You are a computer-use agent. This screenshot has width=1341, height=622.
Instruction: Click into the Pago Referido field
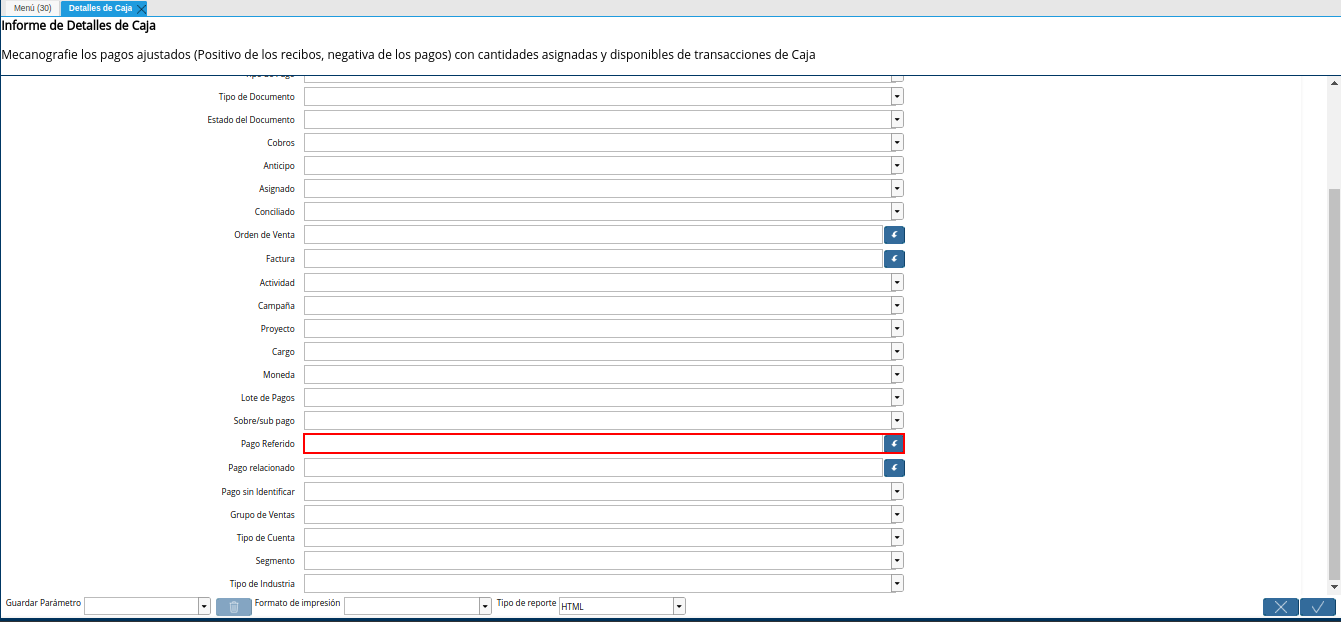[x=593, y=444]
